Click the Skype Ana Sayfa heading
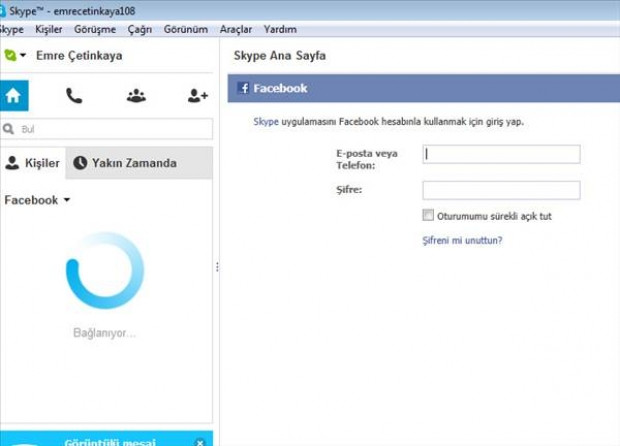The width and height of the screenshot is (620, 446). coord(280,56)
